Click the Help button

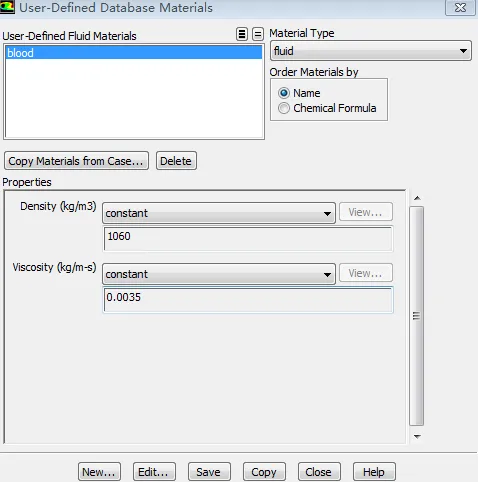tap(374, 472)
